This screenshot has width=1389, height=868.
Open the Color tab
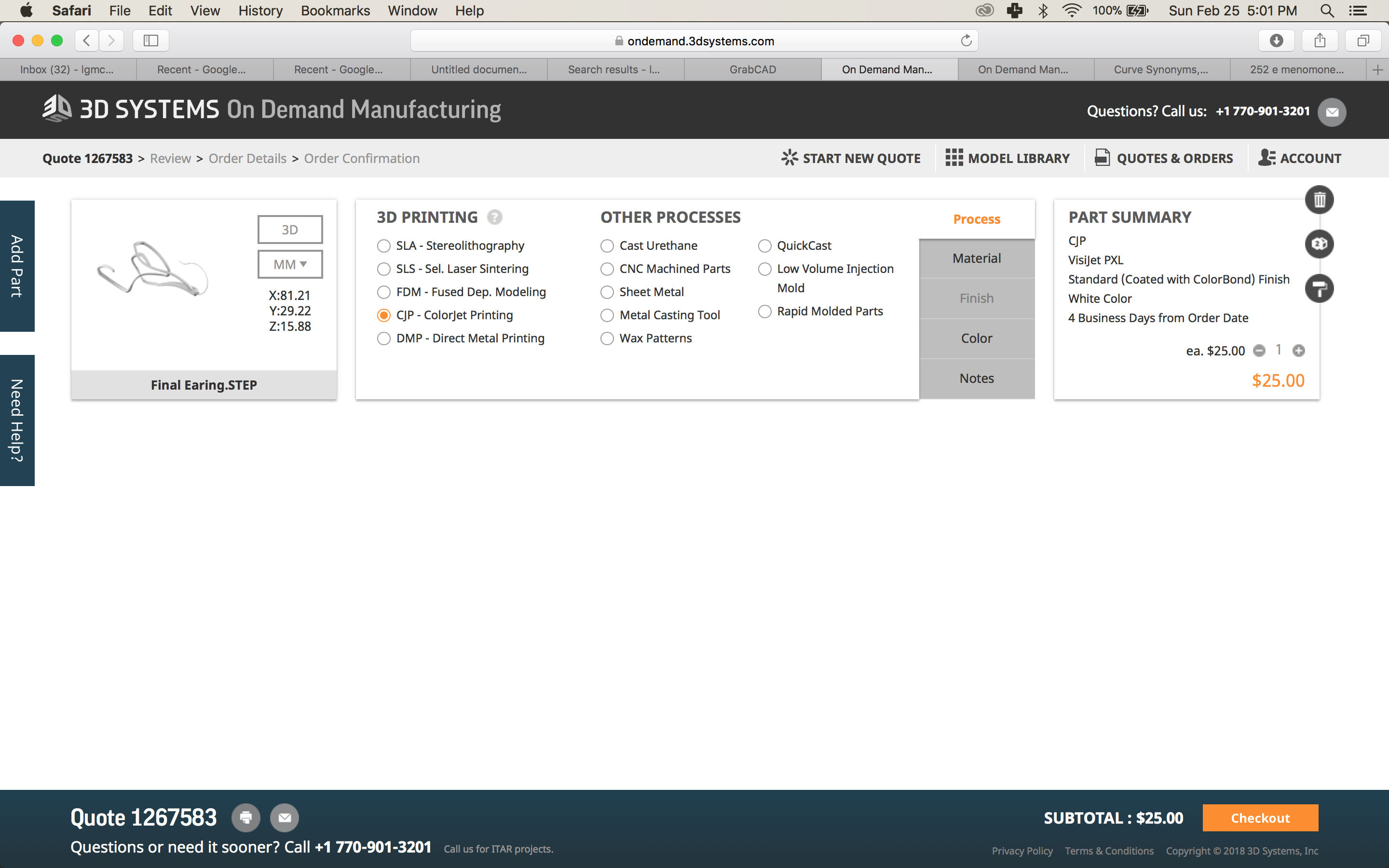pyautogui.click(x=976, y=339)
